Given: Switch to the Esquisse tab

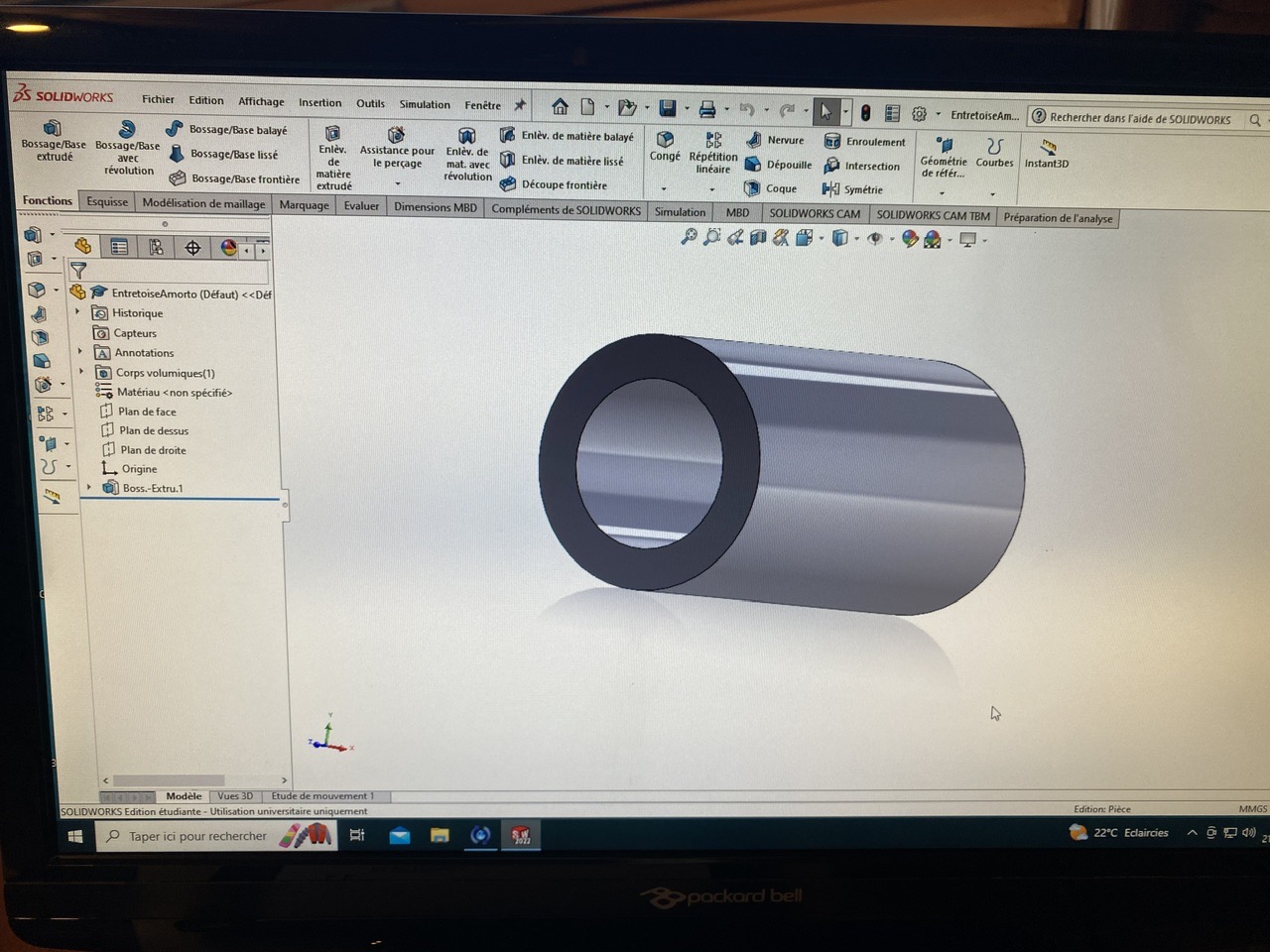Looking at the screenshot, I should point(107,201).
